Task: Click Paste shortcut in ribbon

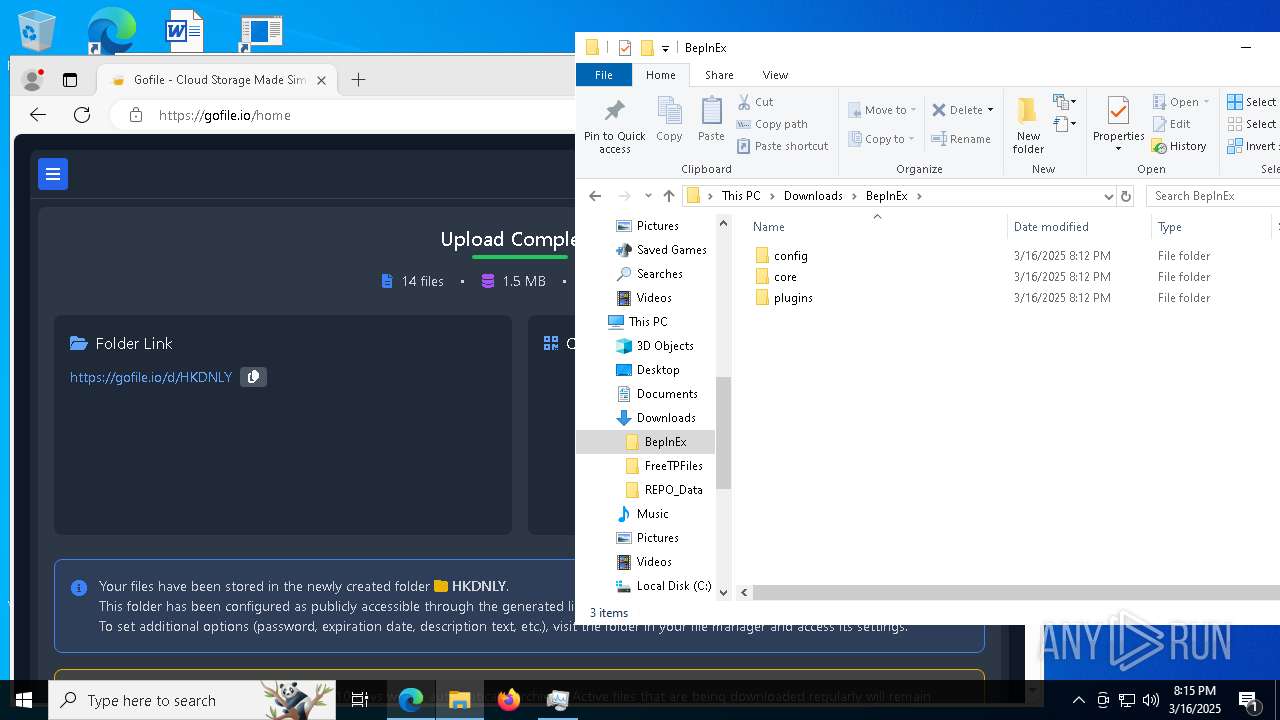Action: pos(782,146)
